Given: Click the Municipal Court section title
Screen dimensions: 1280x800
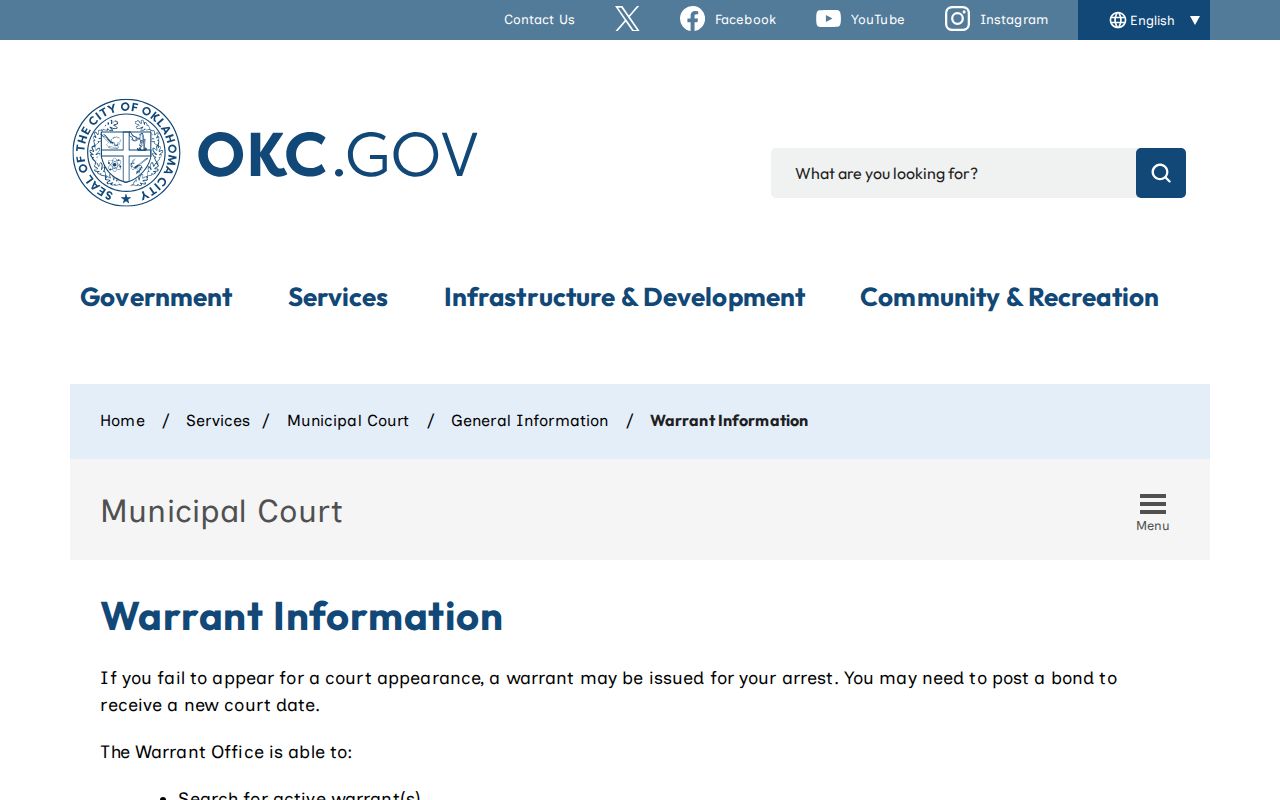Looking at the screenshot, I should (222, 511).
